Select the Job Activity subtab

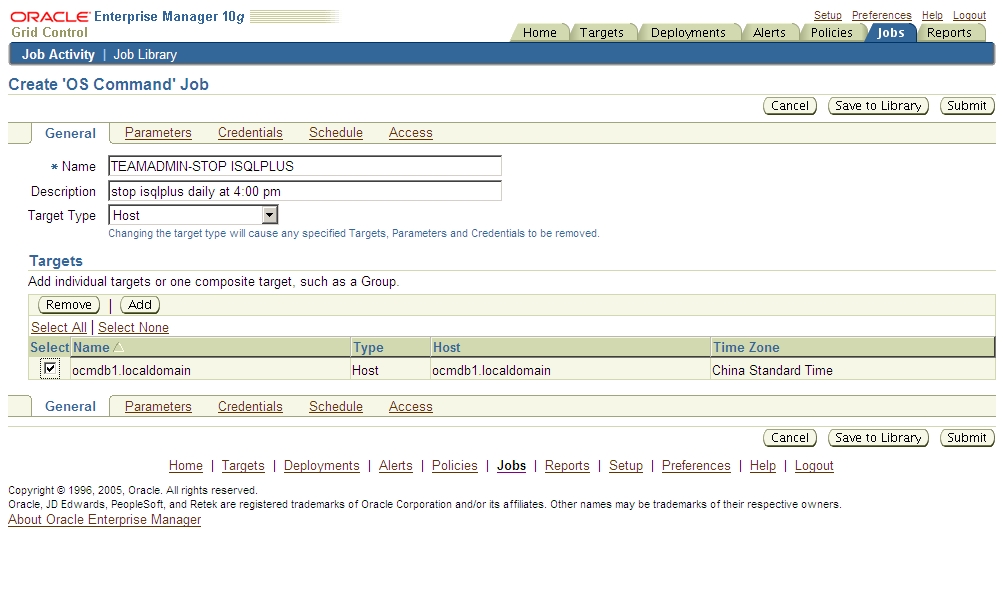coord(58,54)
